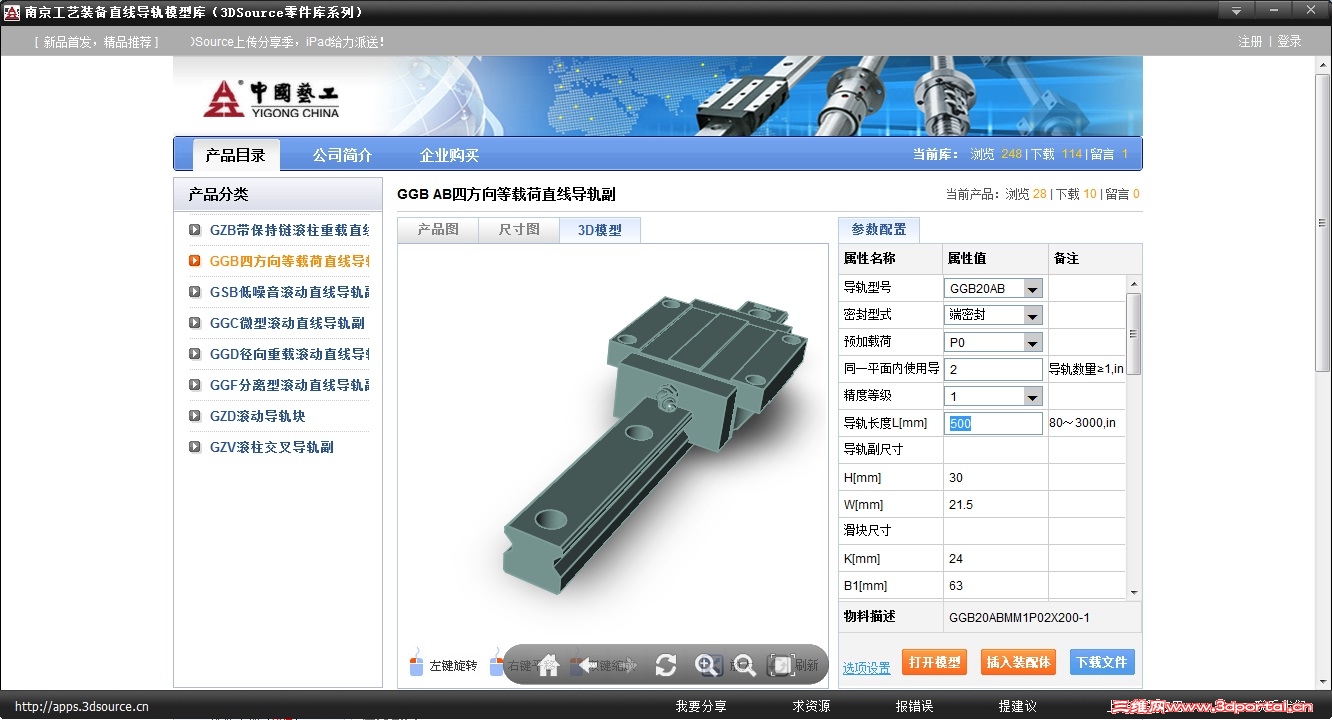Select the 3D模型 tab
The width and height of the screenshot is (1332, 720).
(x=600, y=230)
